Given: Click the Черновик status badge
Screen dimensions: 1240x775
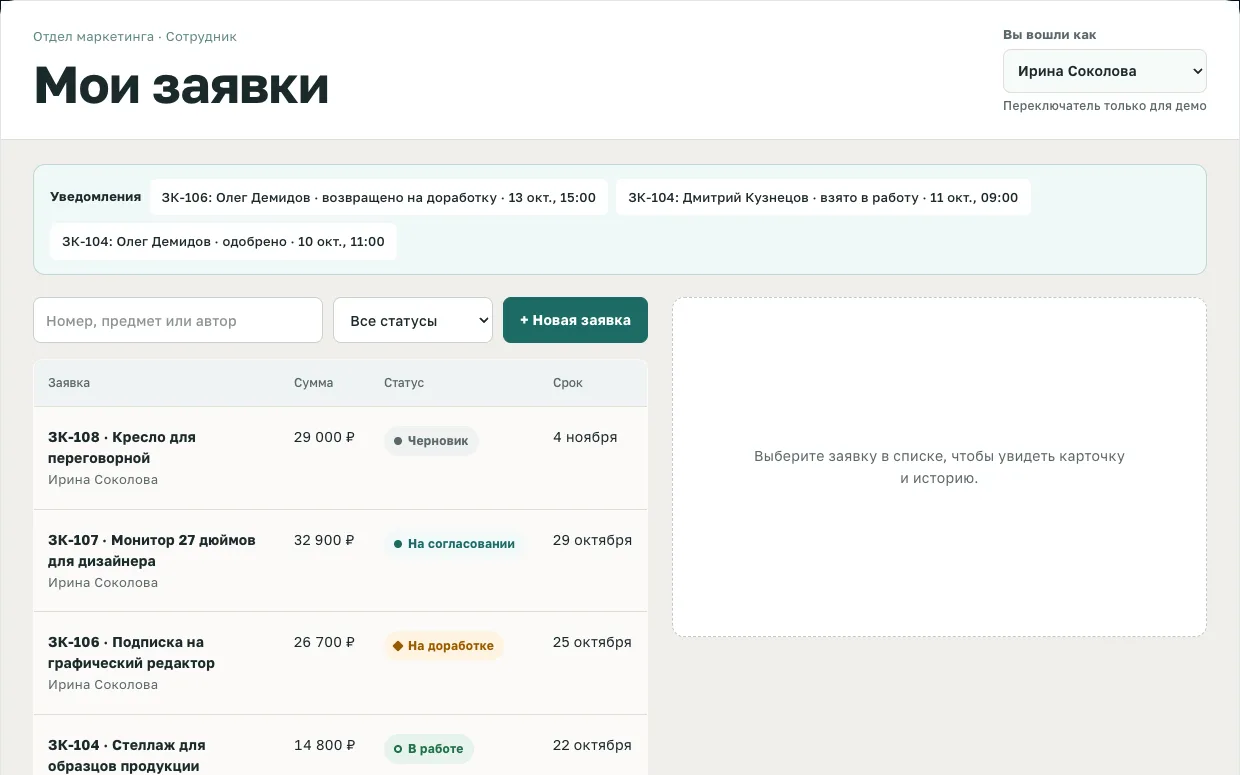Looking at the screenshot, I should (x=431, y=441).
